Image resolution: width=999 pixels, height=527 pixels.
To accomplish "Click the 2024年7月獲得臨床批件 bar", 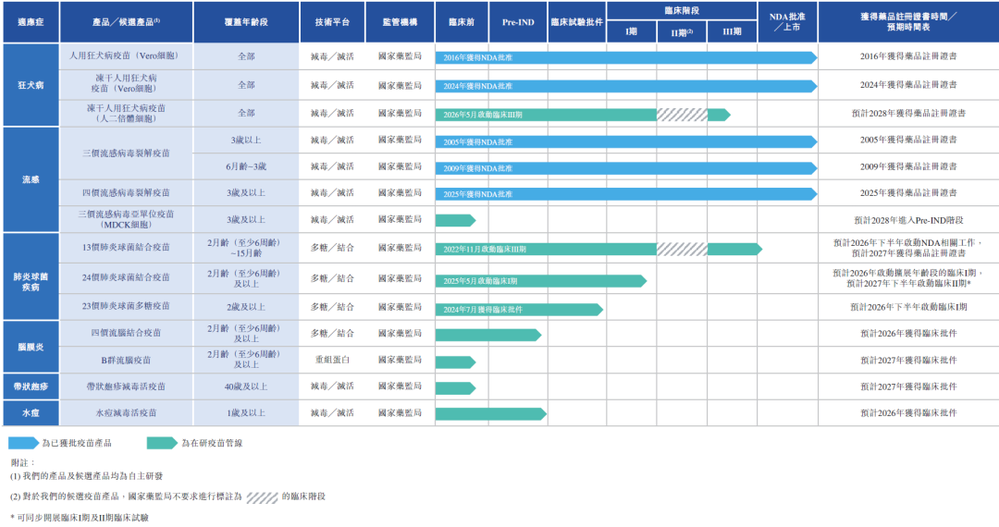I will click(x=519, y=310).
